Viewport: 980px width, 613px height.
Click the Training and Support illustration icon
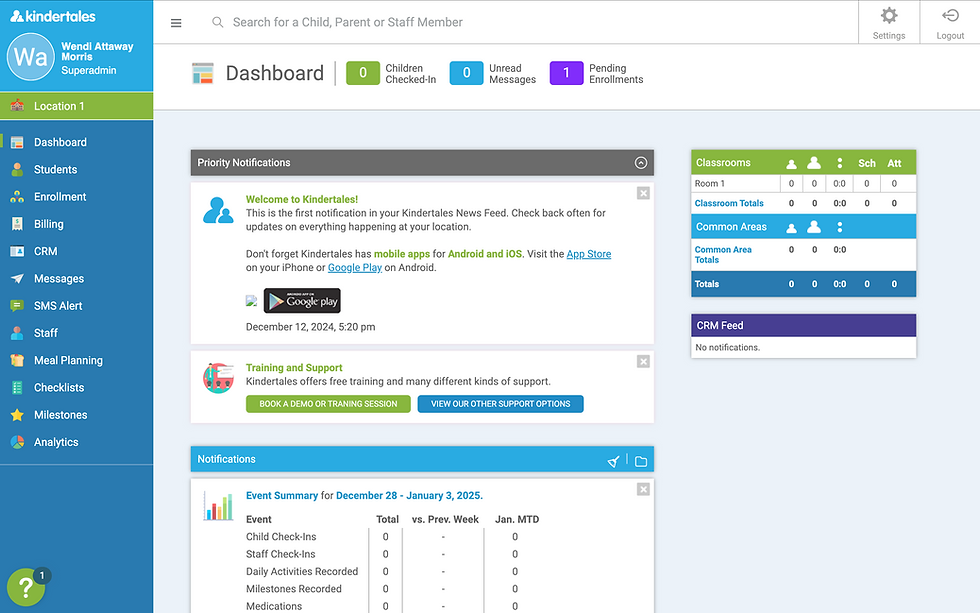pos(218,378)
